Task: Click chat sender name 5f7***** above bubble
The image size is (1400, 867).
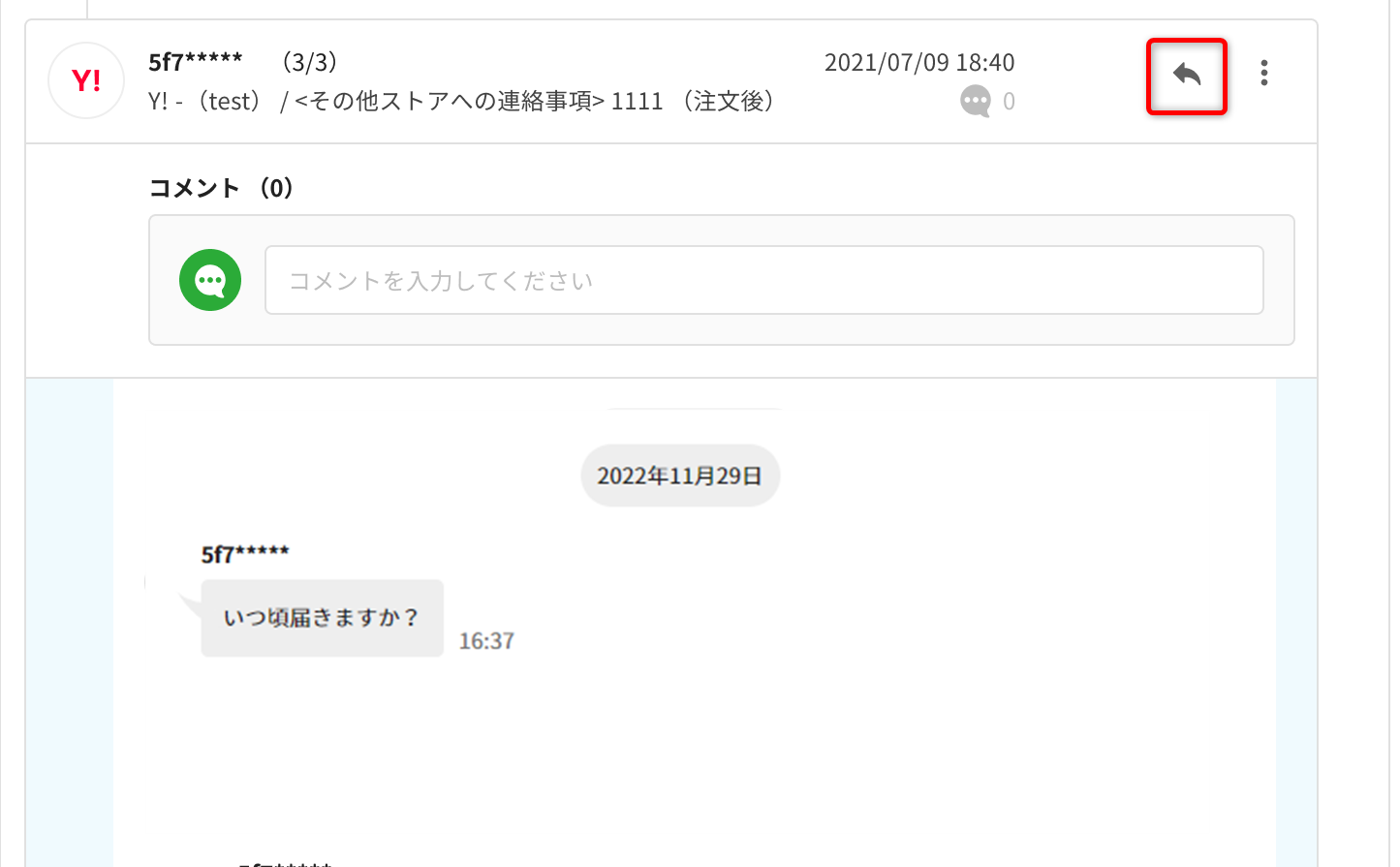Action: (x=245, y=554)
